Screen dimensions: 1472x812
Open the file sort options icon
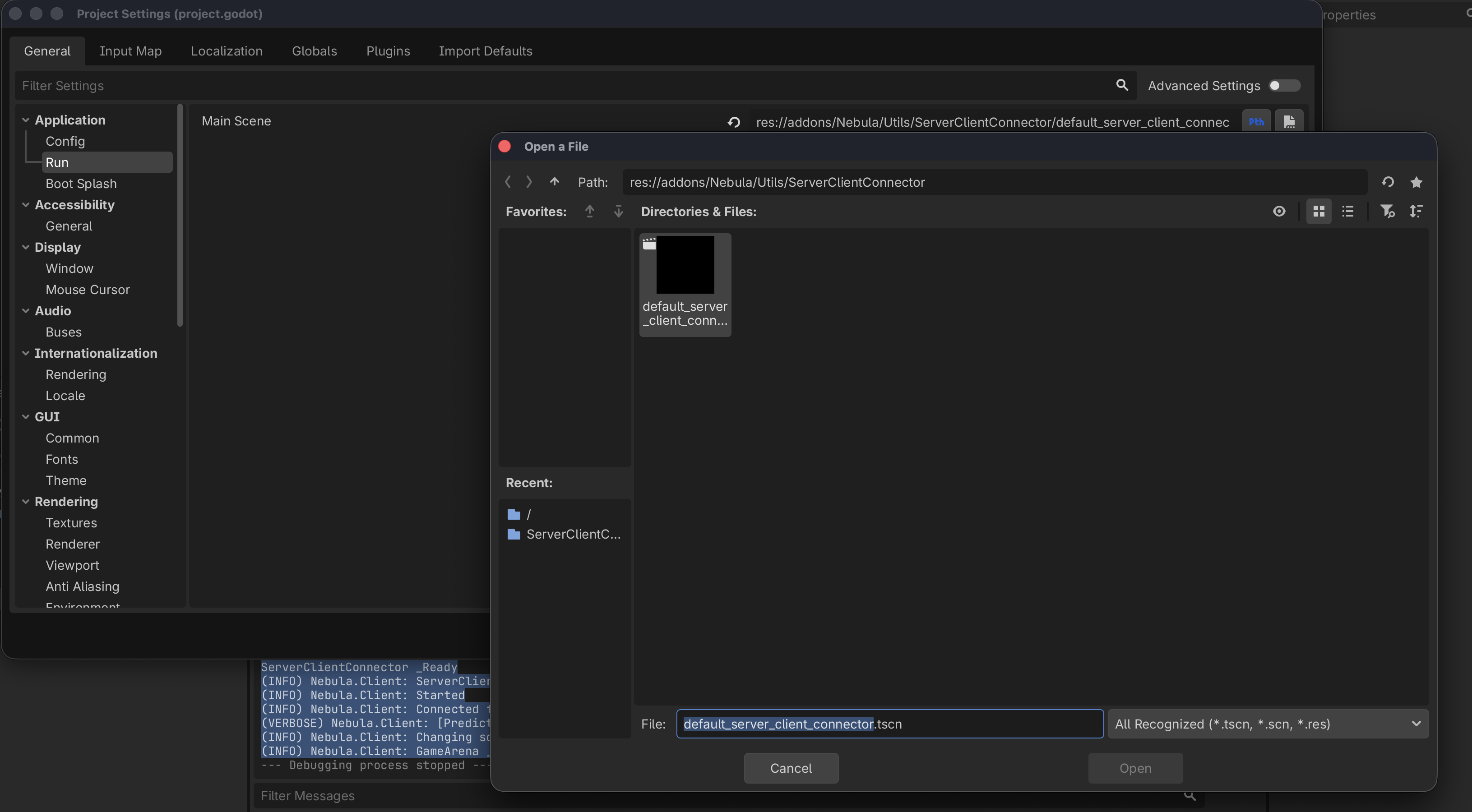(1416, 212)
